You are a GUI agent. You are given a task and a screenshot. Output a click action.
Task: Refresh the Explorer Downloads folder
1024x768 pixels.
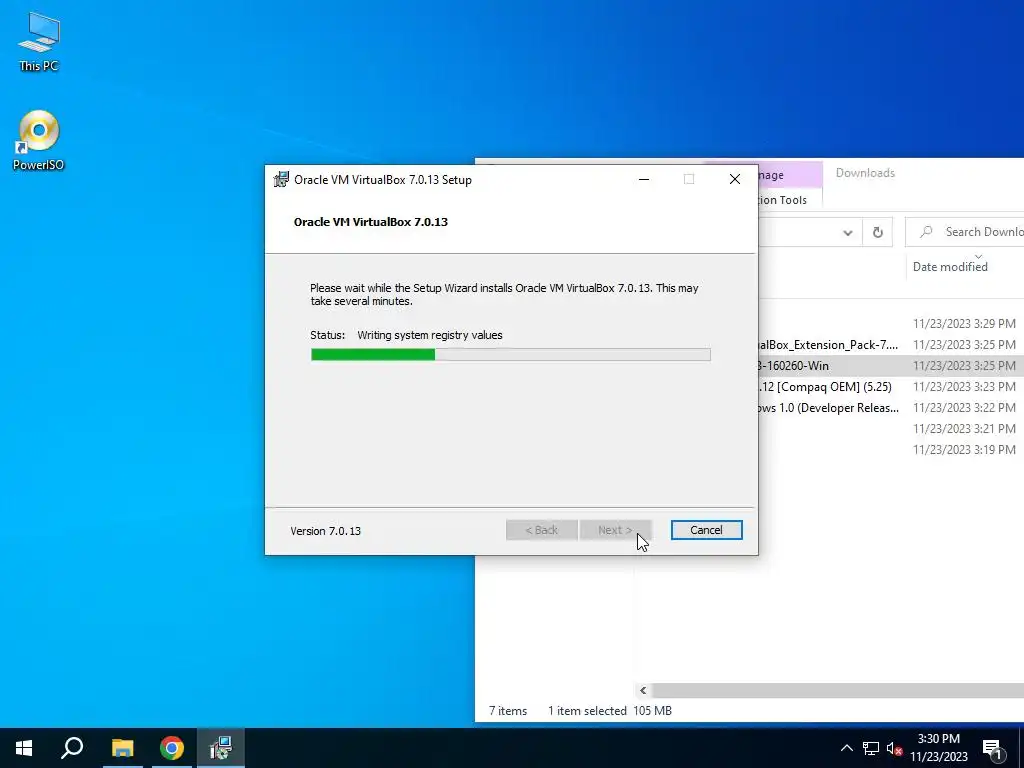coord(878,232)
